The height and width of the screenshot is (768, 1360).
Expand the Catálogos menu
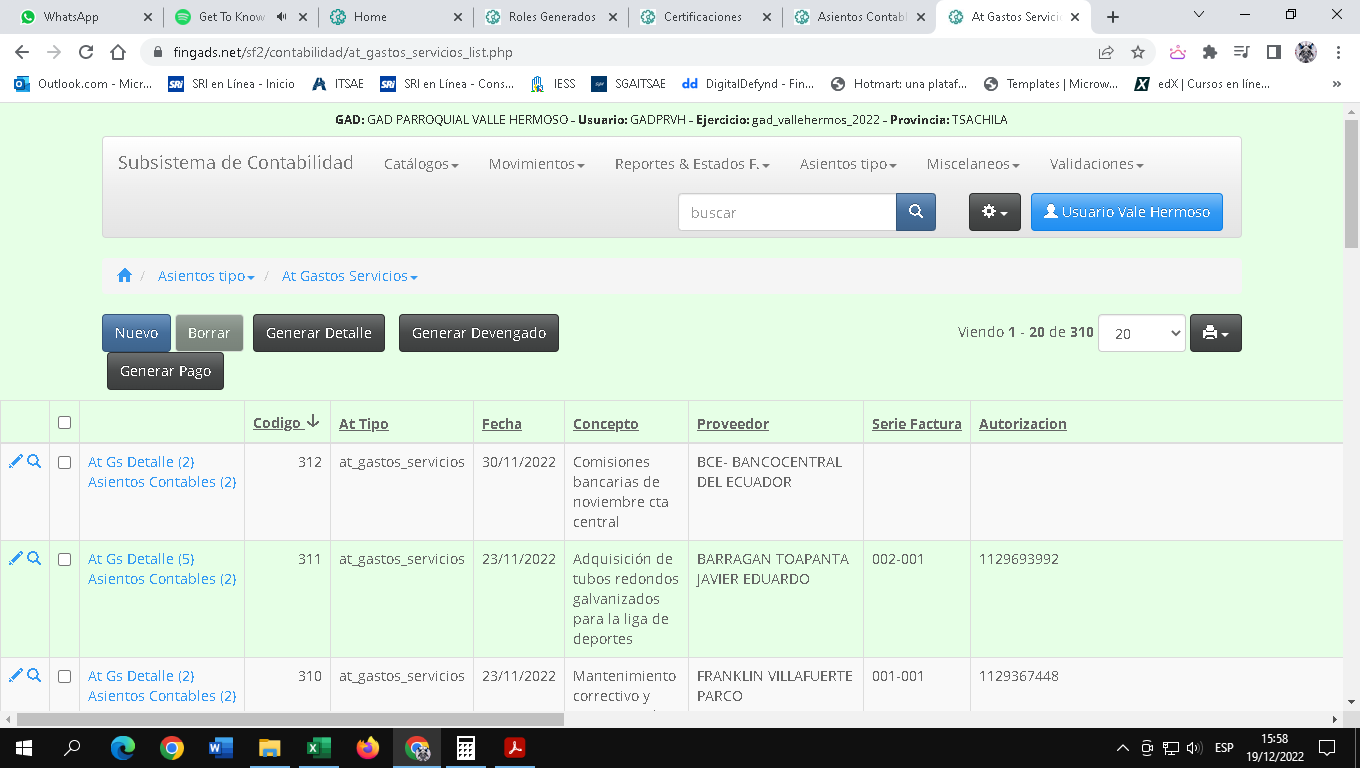(420, 164)
